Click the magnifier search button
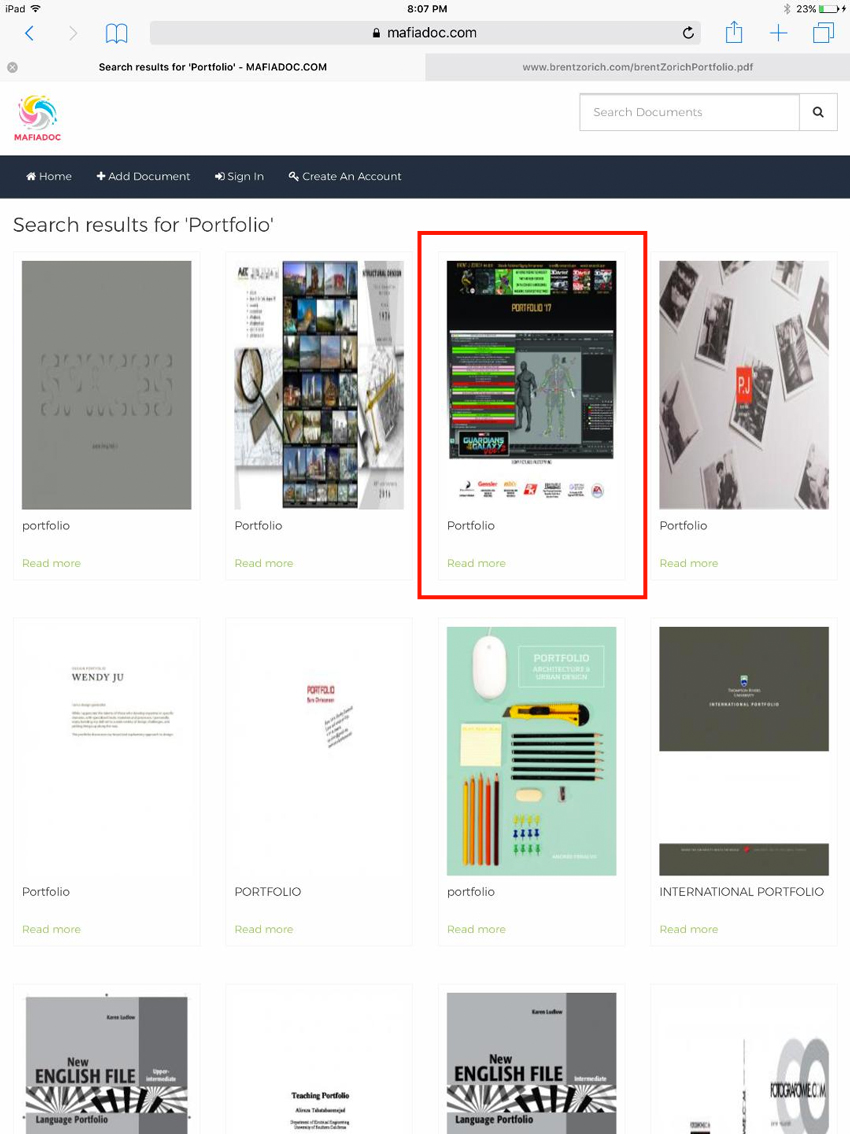Image resolution: width=850 pixels, height=1134 pixels. 818,112
